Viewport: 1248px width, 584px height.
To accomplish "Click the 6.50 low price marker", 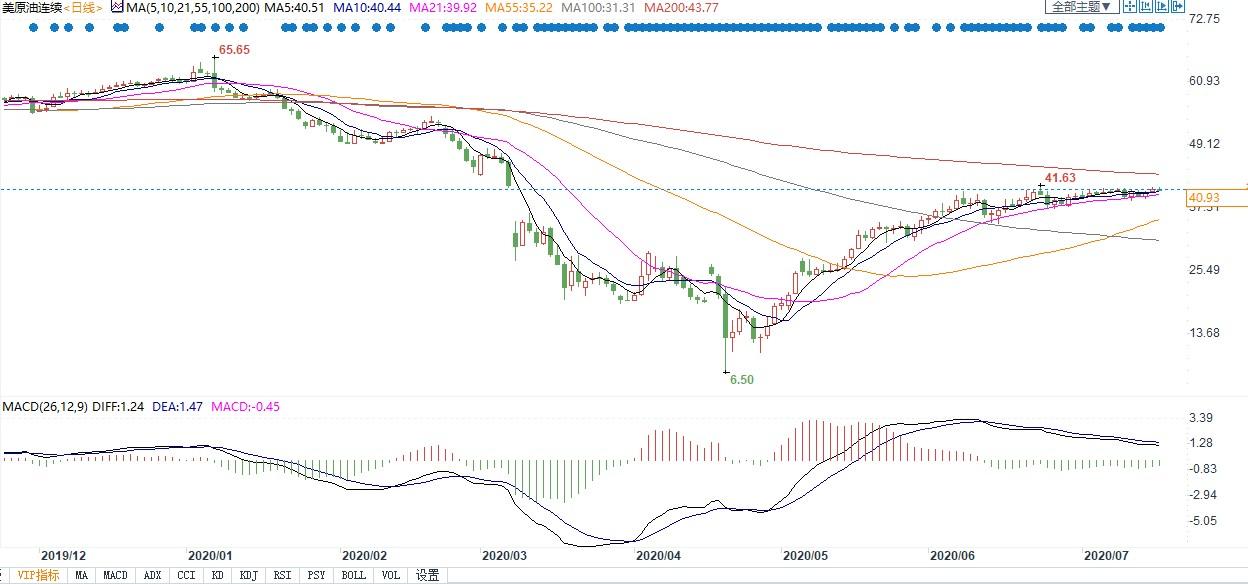I will click(x=741, y=380).
